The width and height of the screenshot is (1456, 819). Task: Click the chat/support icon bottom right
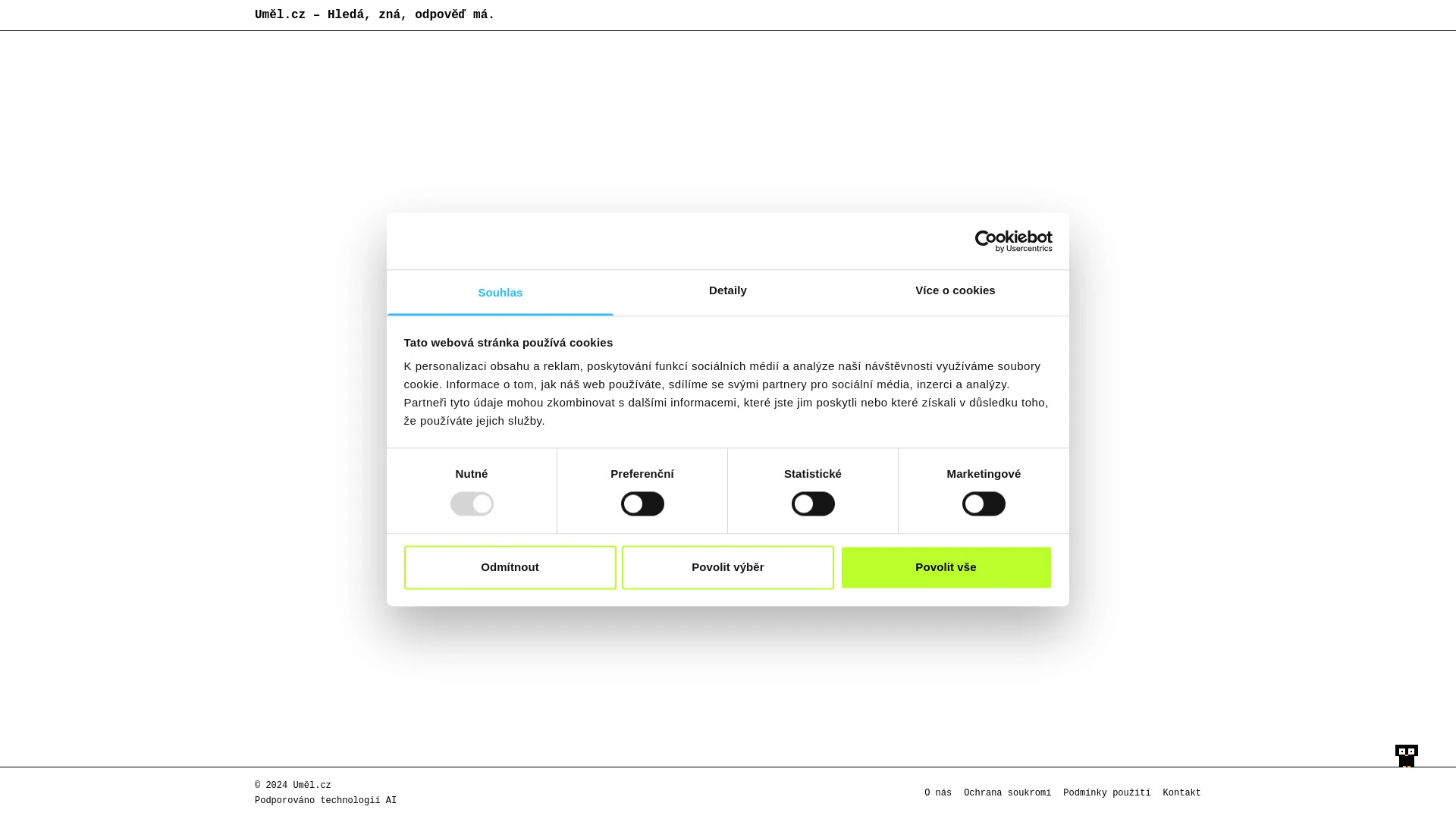point(1406,756)
